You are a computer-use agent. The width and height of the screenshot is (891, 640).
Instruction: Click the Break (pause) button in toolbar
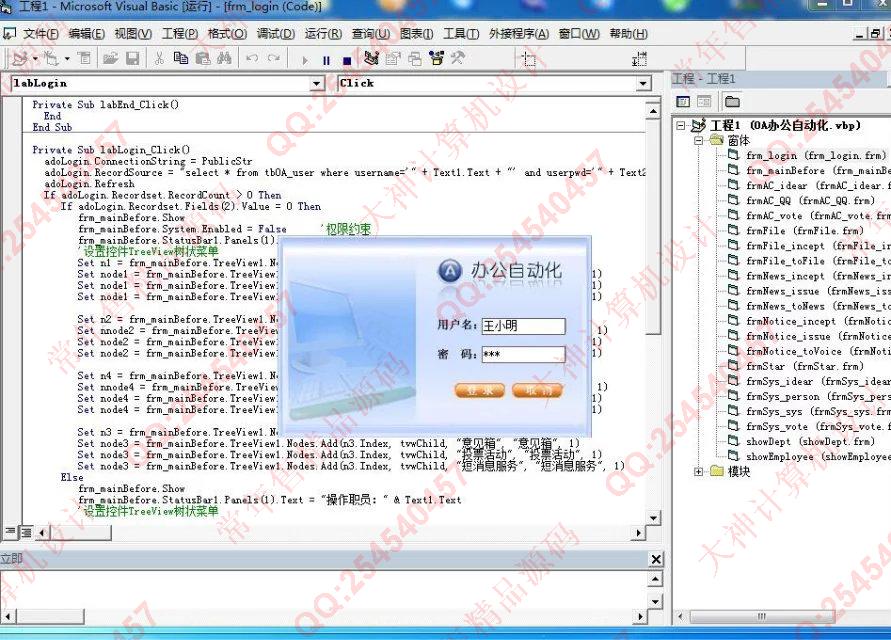point(326,60)
